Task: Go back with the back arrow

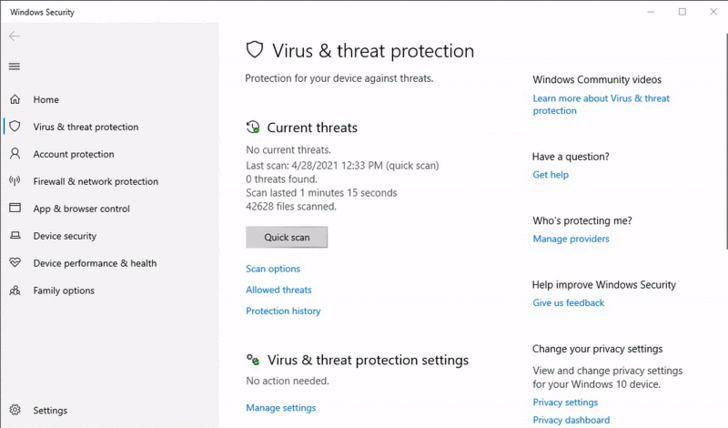Action: point(14,36)
